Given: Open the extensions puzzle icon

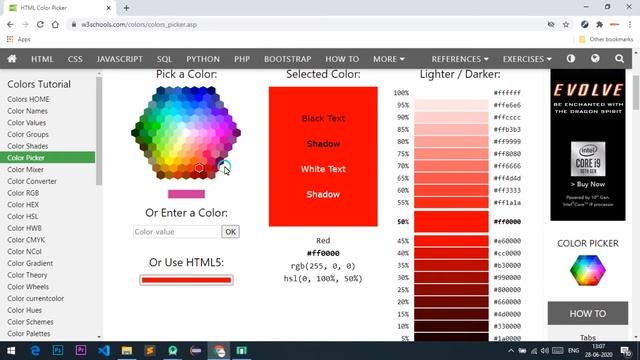Looking at the screenshot, I should [x=599, y=24].
